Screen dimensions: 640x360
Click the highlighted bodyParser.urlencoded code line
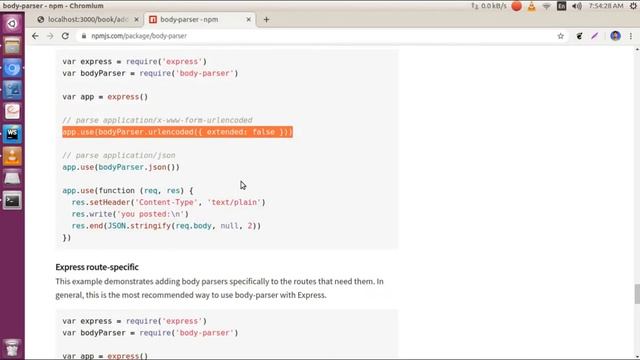pyautogui.click(x=178, y=132)
